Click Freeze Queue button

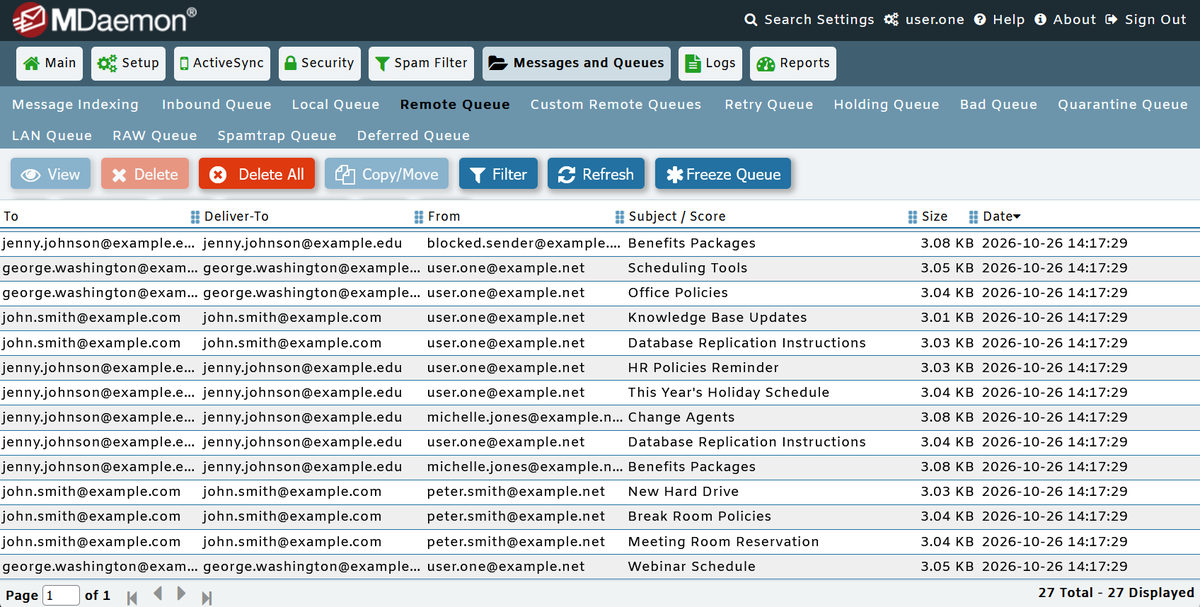723,174
